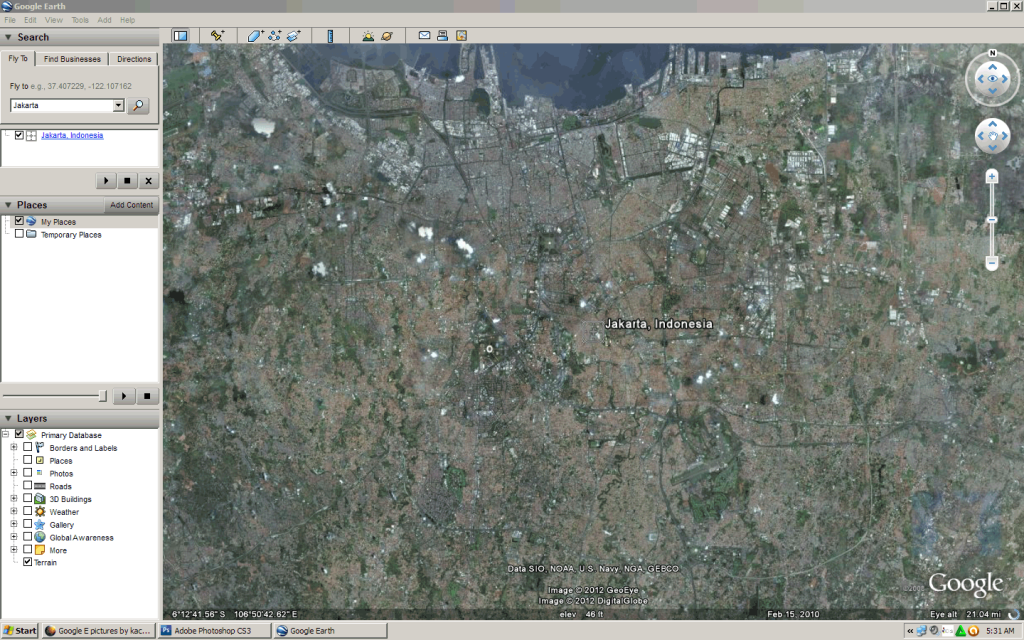Click the Gallery star layer icon
The image size is (1024, 640).
[x=40, y=524]
